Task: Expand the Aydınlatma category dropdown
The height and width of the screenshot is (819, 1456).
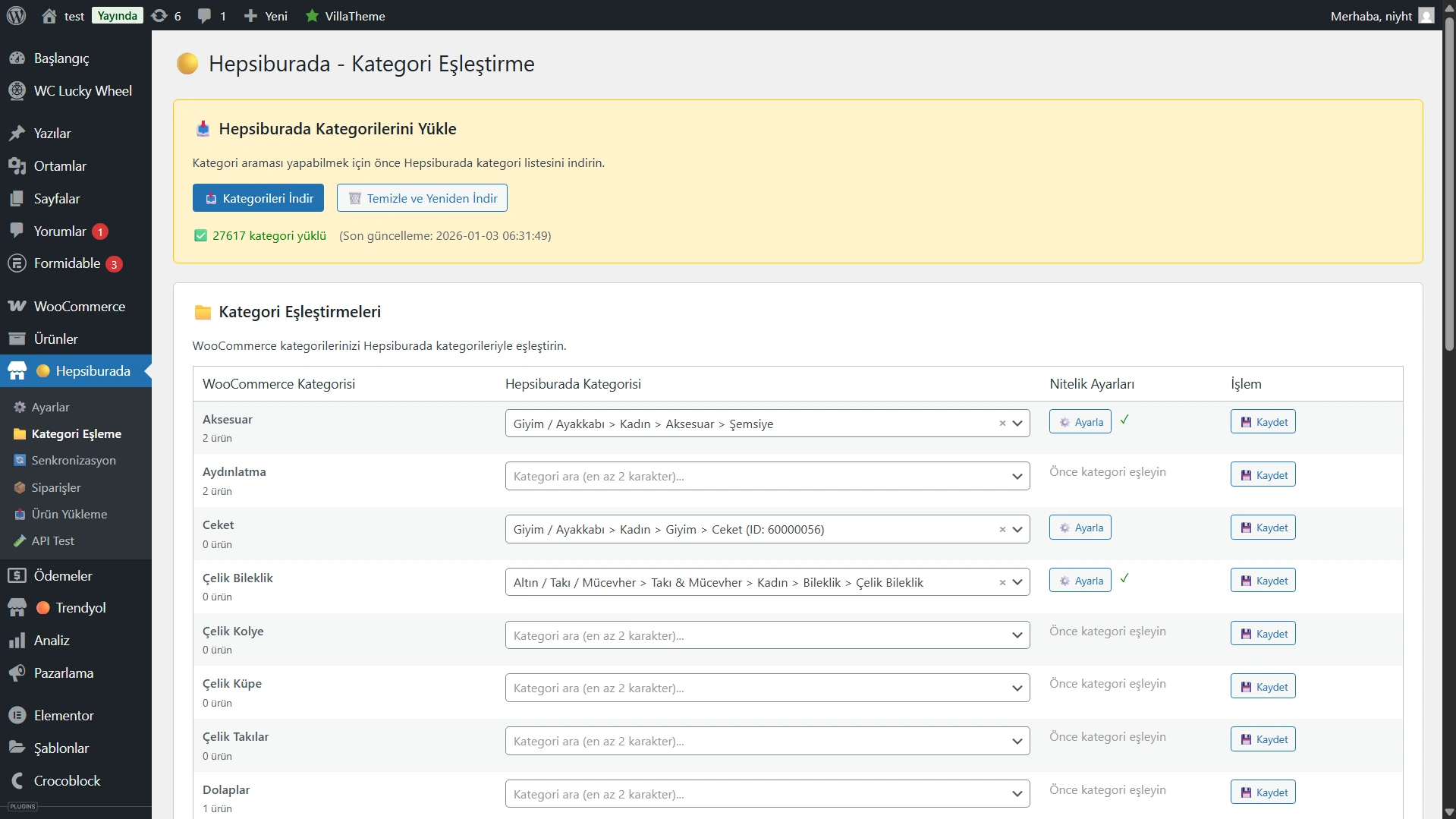Action: coord(1017,477)
